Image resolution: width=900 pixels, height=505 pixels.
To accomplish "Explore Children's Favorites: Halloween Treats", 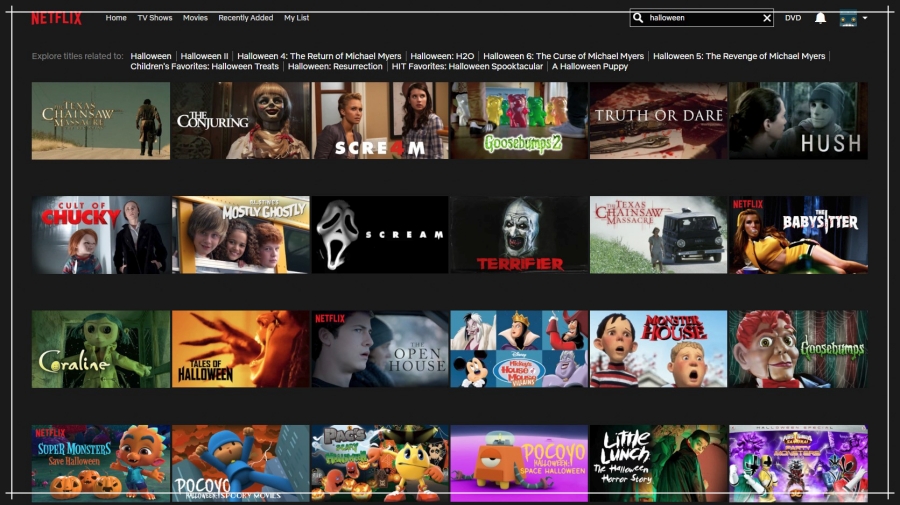I will [204, 66].
